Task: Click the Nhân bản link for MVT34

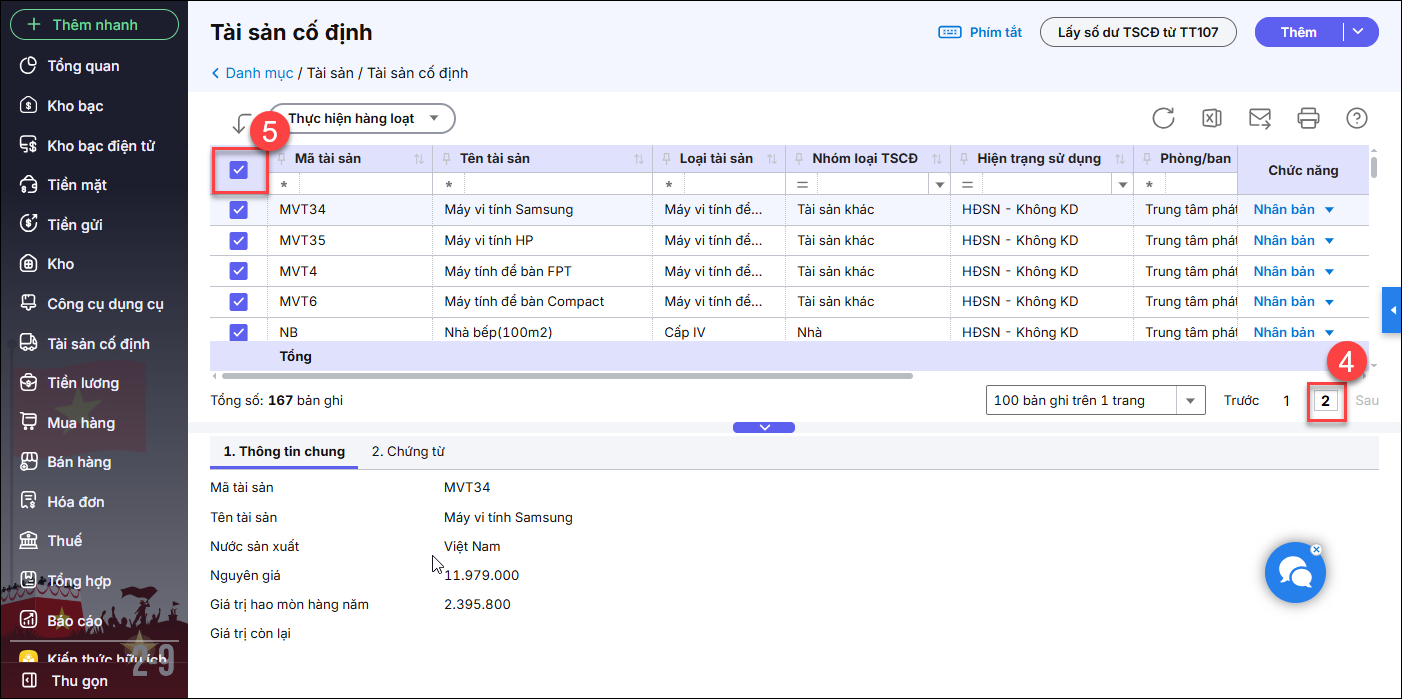Action: [1284, 210]
